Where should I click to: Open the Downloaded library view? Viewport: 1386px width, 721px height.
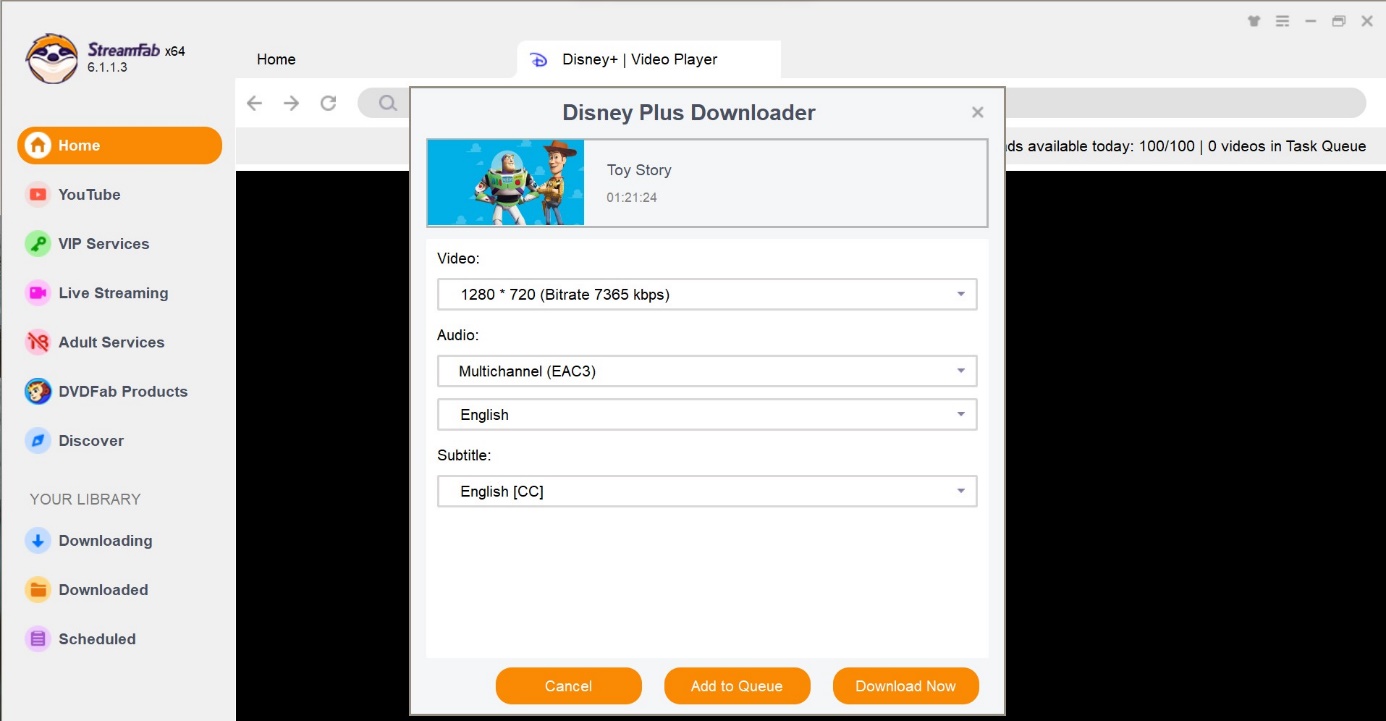point(103,589)
